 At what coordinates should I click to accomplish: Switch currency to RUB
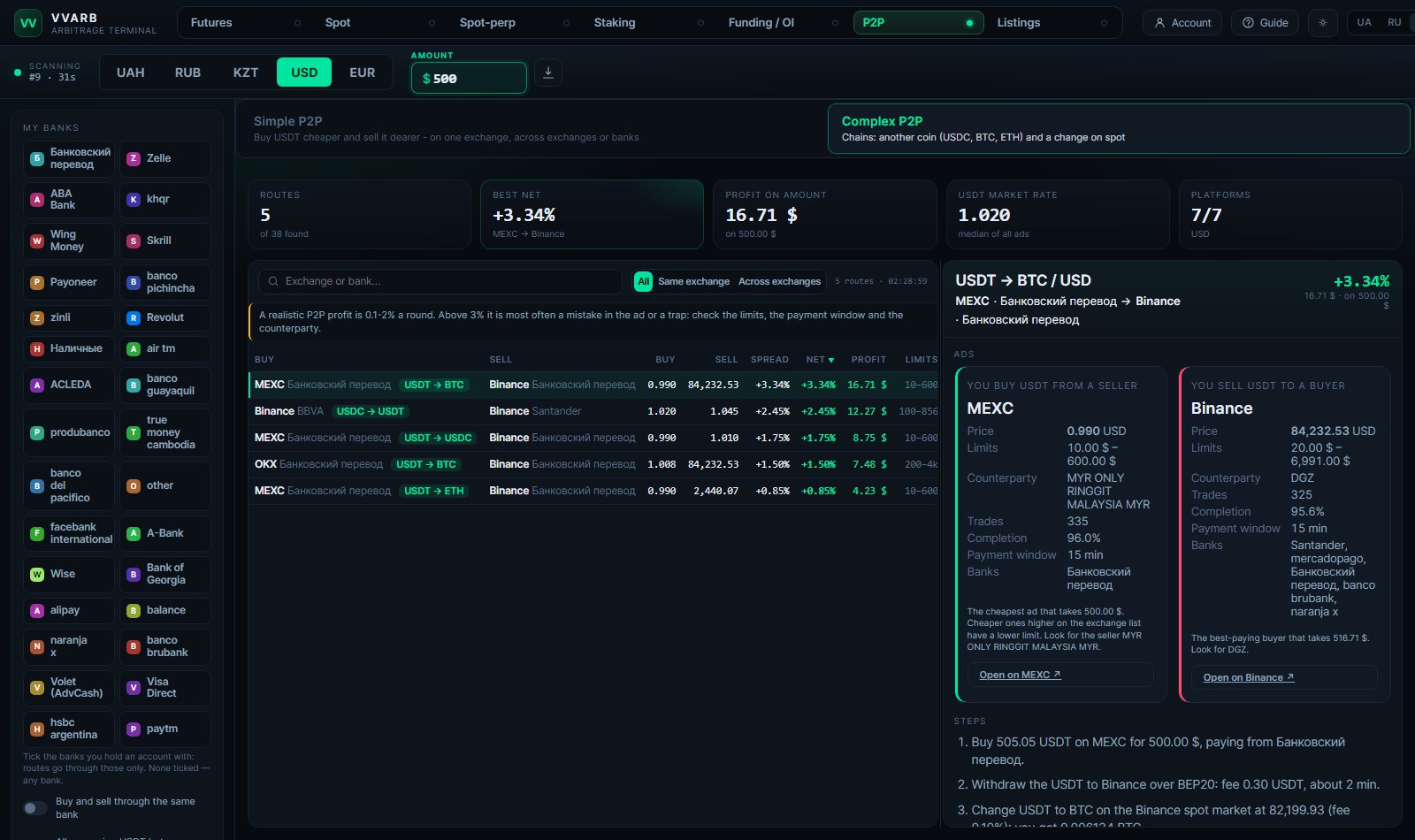click(x=187, y=73)
